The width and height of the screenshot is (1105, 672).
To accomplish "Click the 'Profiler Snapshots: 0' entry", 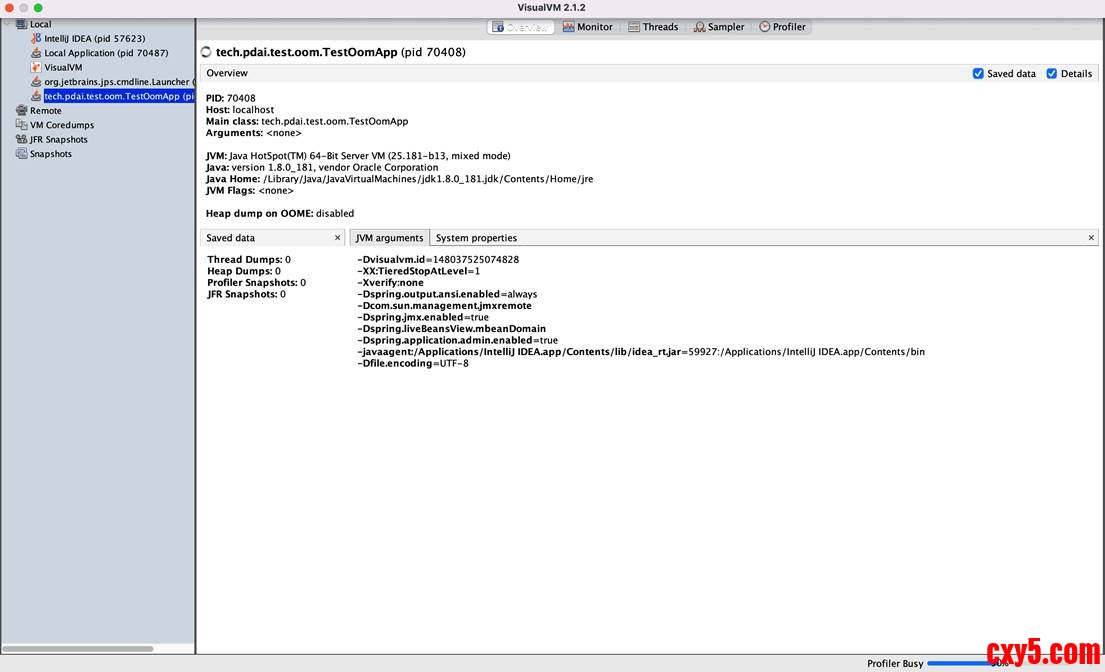I will [x=257, y=282].
